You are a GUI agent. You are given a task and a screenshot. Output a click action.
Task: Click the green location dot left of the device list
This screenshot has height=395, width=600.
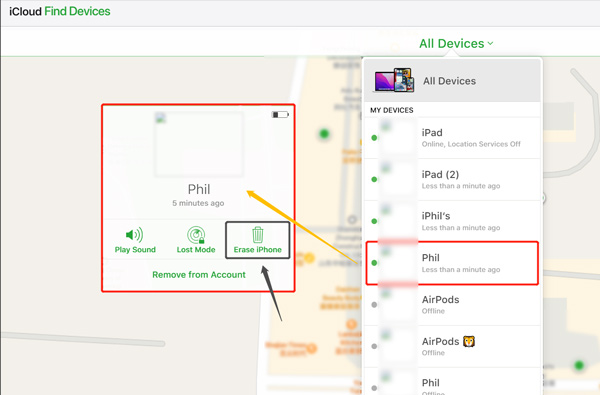pyautogui.click(x=324, y=134)
